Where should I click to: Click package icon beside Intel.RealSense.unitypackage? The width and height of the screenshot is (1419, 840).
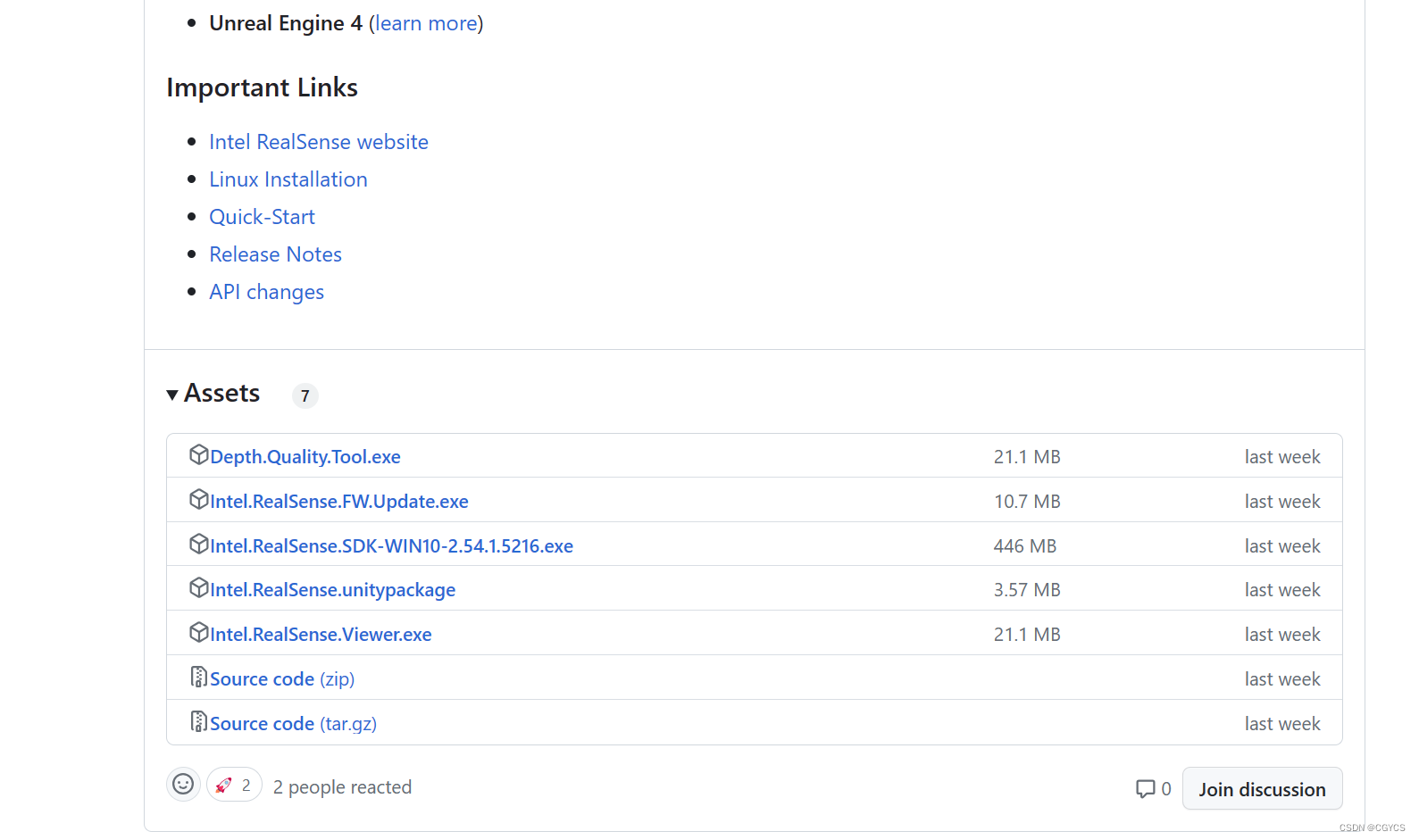coord(198,587)
